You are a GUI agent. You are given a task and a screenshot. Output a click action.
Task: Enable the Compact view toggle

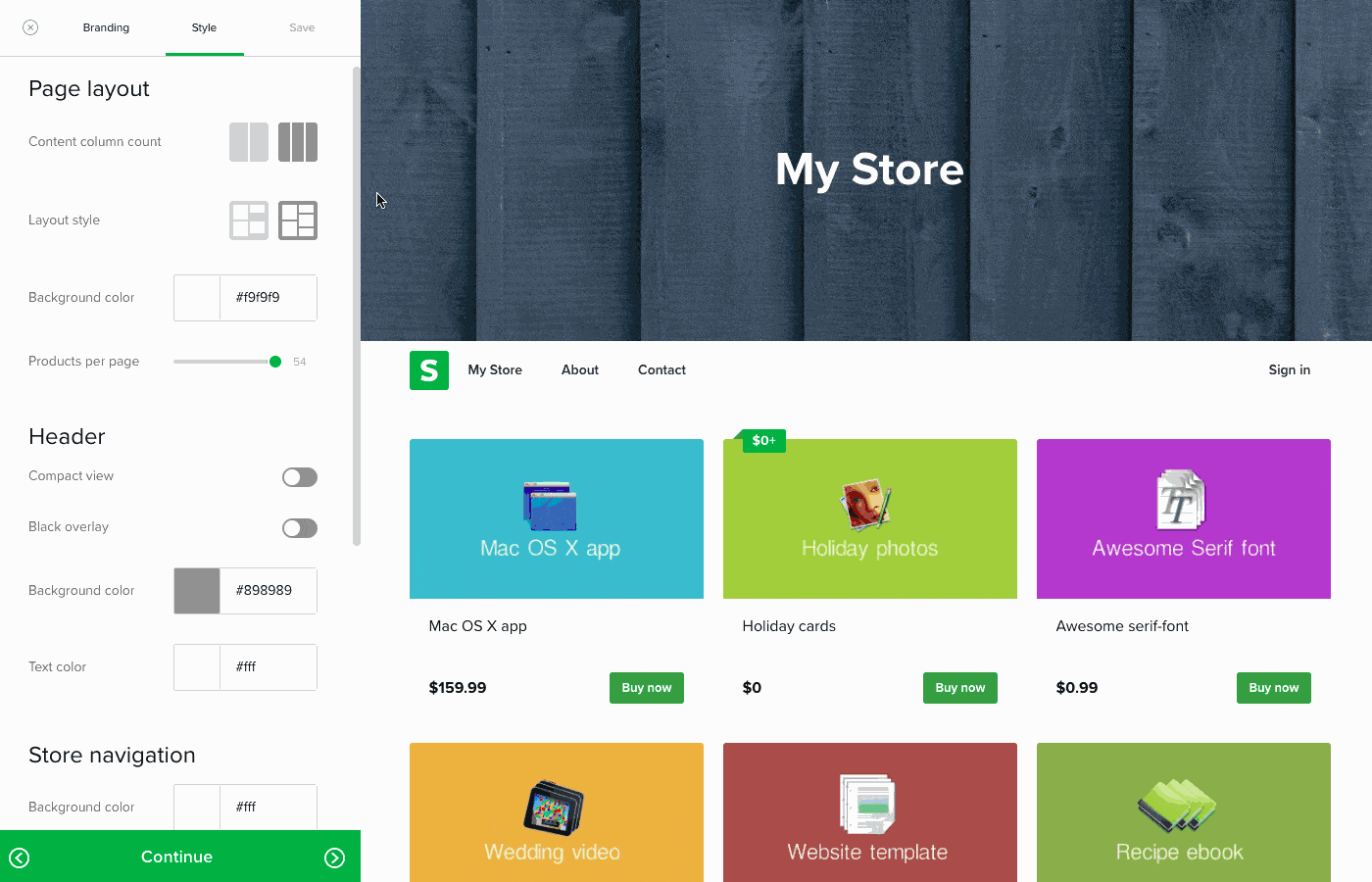pos(300,477)
